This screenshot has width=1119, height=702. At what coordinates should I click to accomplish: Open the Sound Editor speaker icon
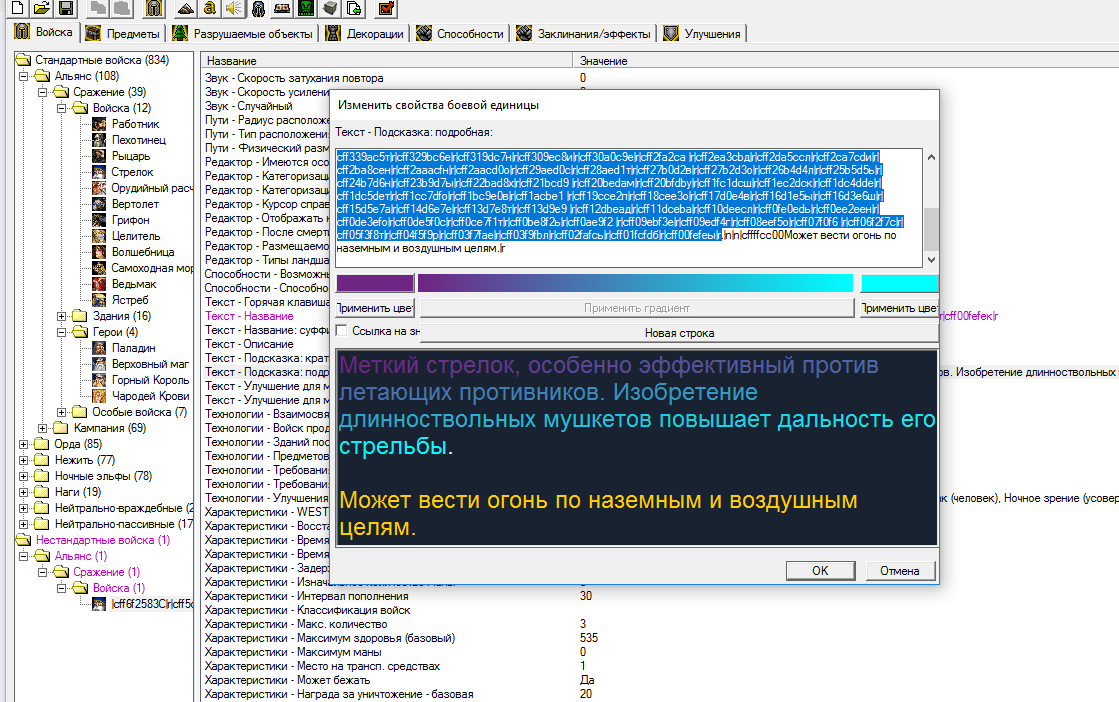[x=234, y=9]
